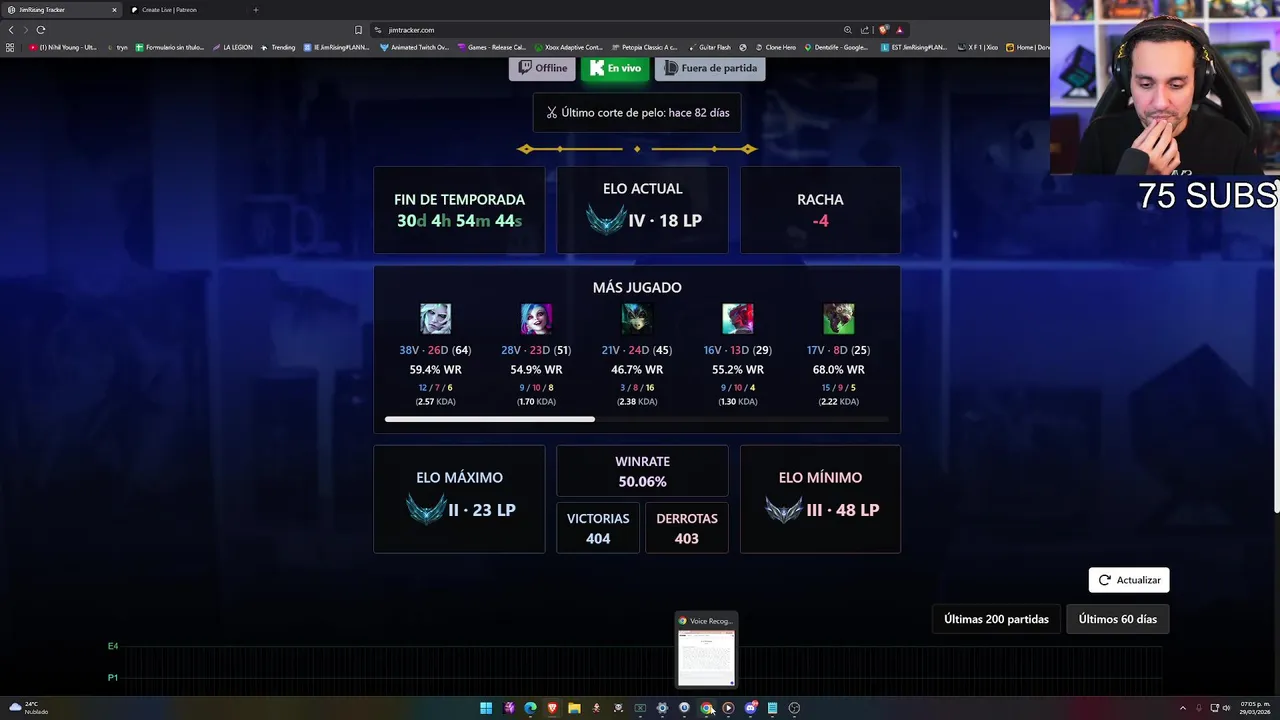Click the champion portrait with 21V 24D
The height and width of the screenshot is (720, 1280).
coord(637,319)
